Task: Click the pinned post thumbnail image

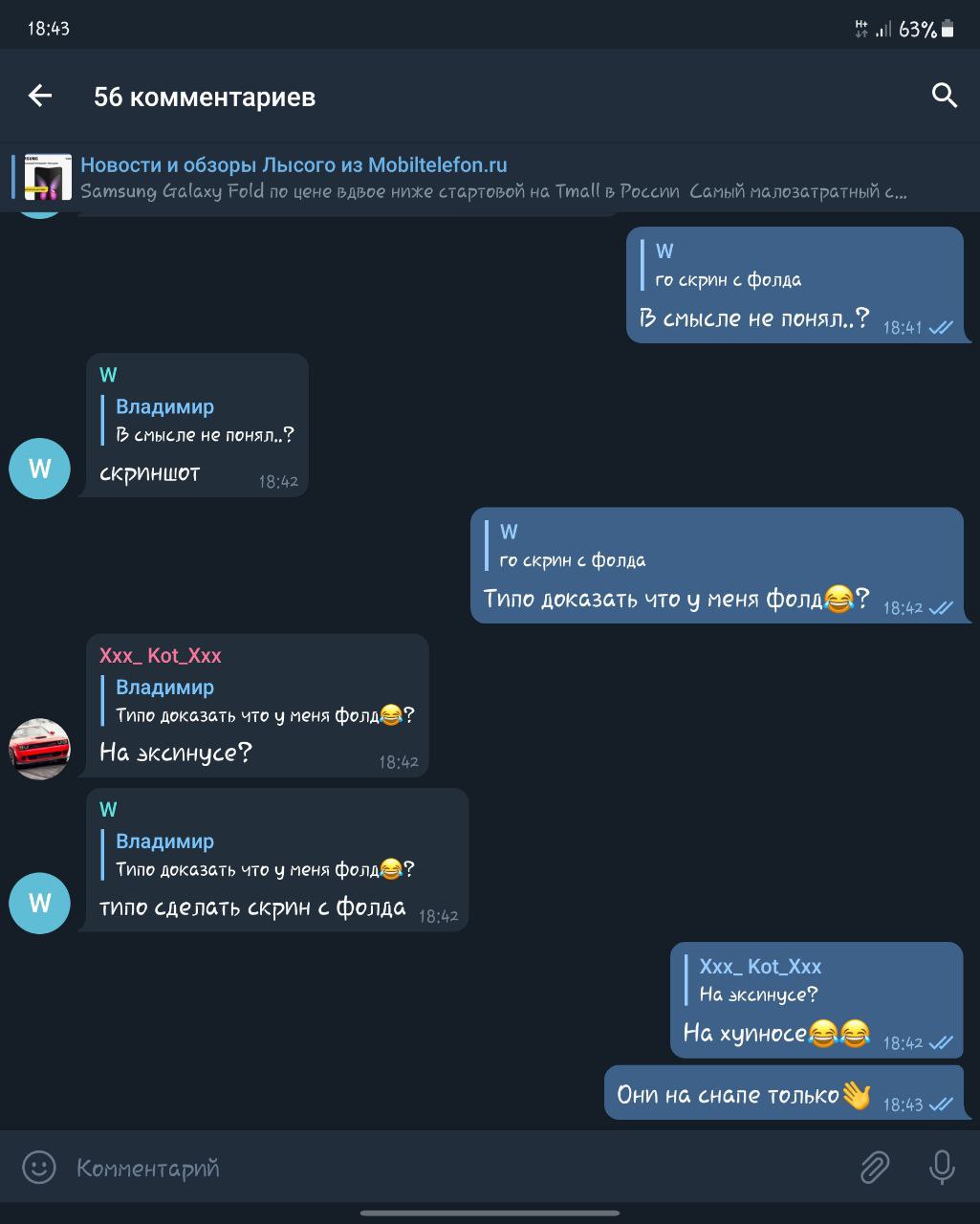Action: pyautogui.click(x=48, y=177)
